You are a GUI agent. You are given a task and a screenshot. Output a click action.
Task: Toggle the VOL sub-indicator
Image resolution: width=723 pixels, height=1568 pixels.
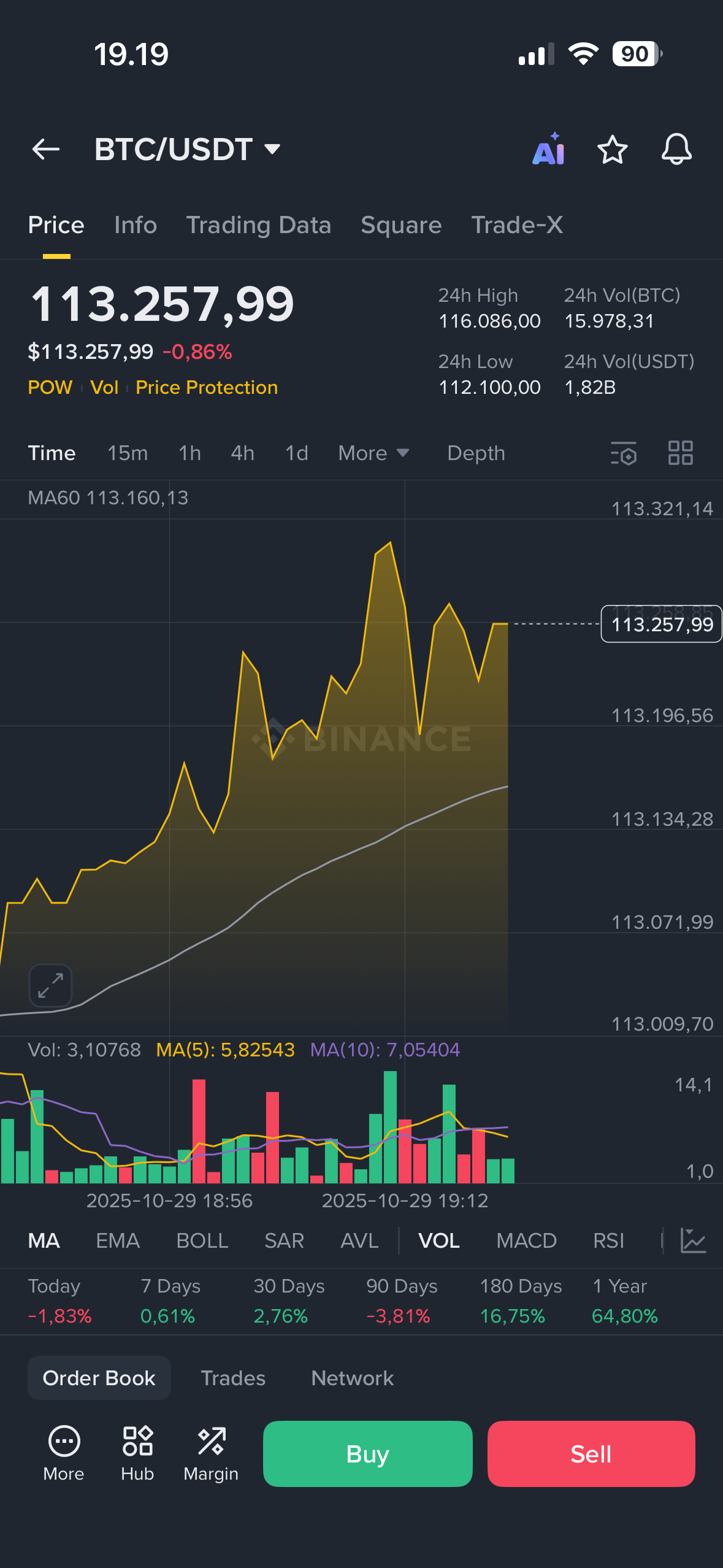click(x=439, y=1240)
